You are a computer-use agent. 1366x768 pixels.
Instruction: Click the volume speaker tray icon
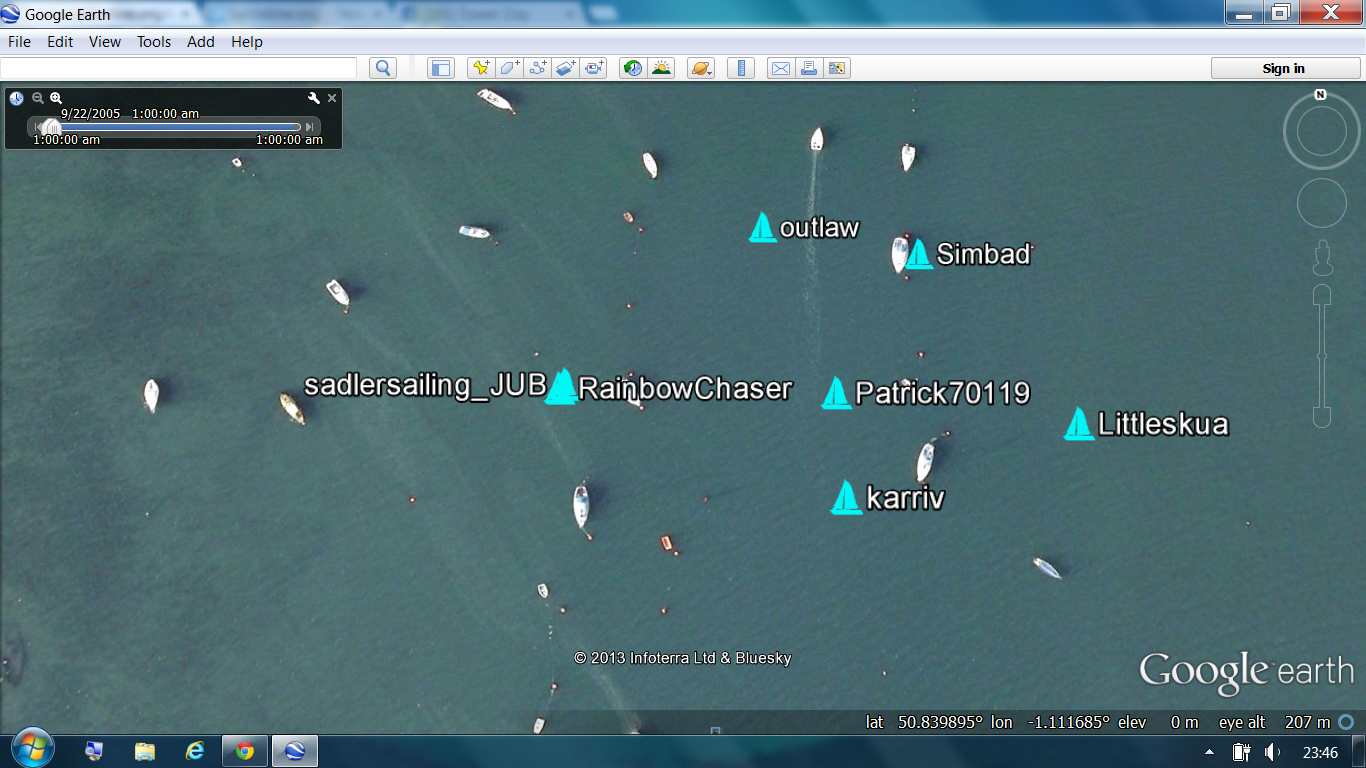(1272, 752)
